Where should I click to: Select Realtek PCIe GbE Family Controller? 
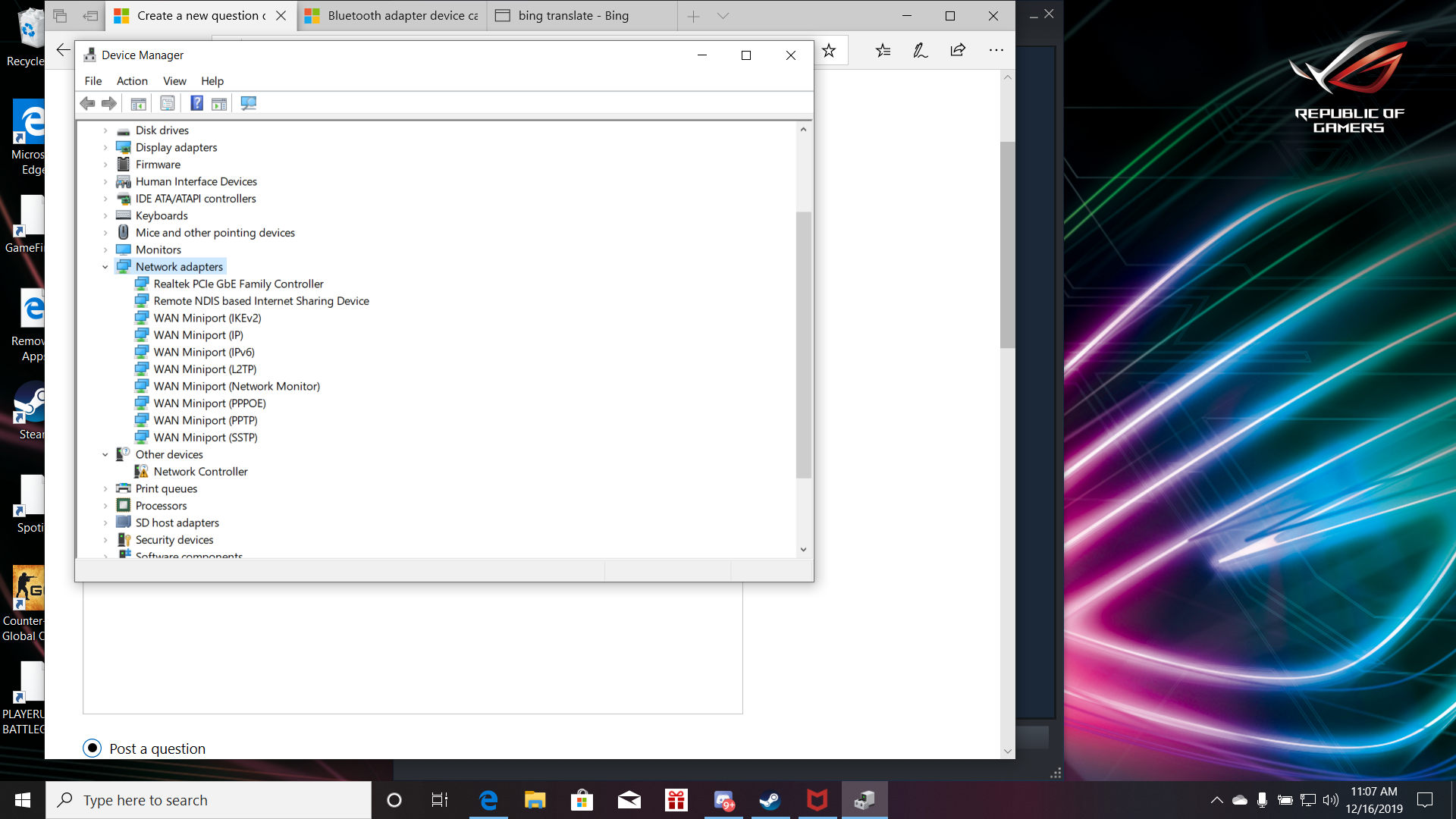point(238,284)
